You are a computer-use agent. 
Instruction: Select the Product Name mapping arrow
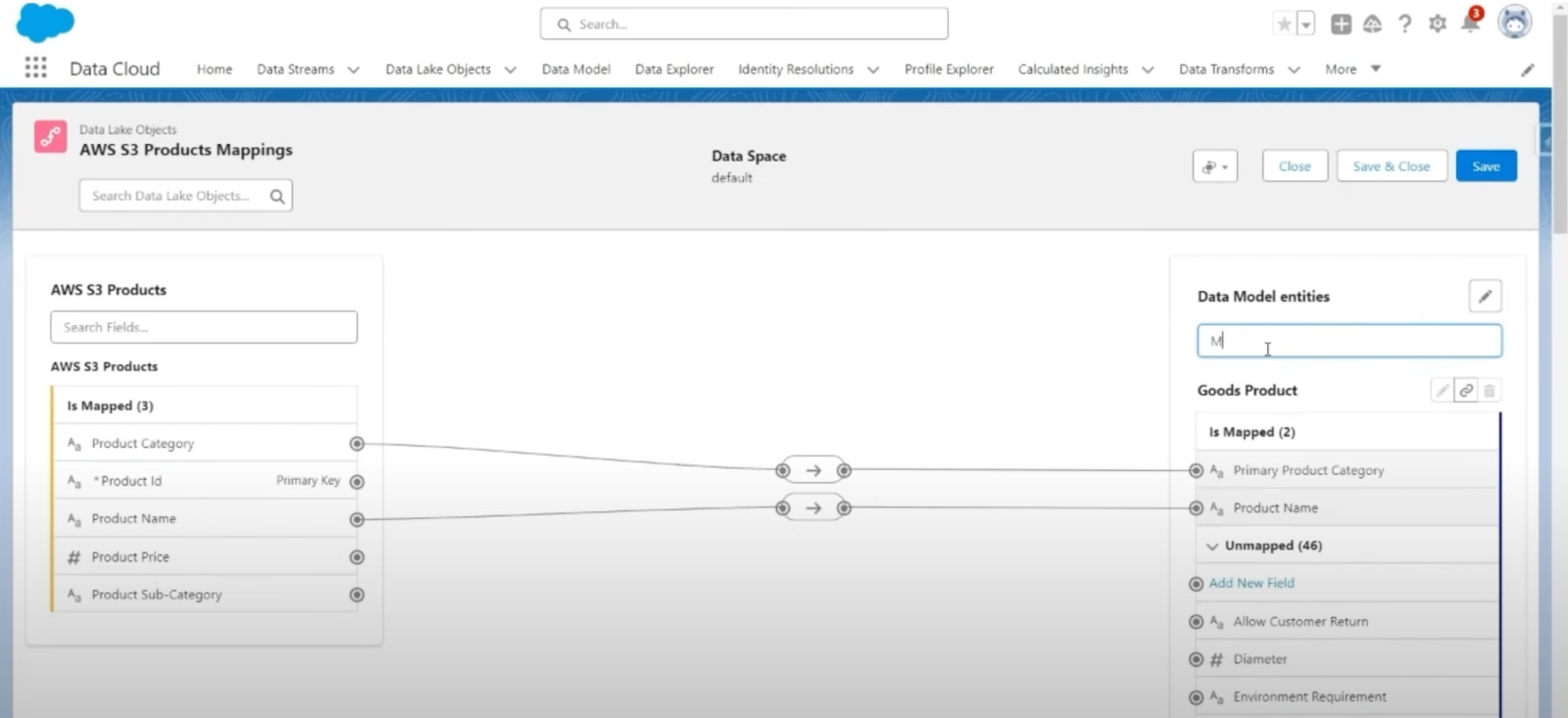(x=813, y=508)
